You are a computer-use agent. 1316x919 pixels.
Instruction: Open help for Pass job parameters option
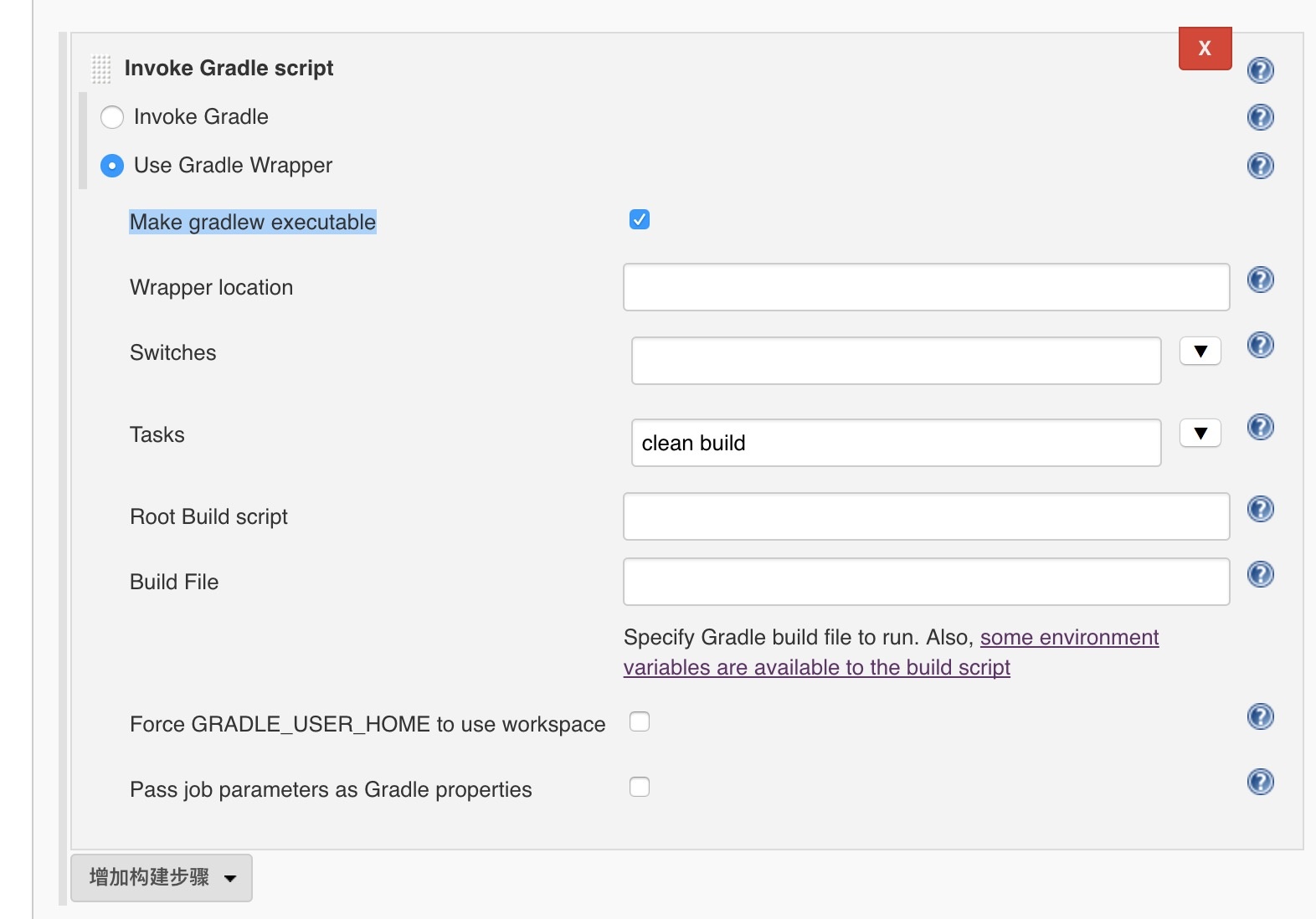(1260, 781)
